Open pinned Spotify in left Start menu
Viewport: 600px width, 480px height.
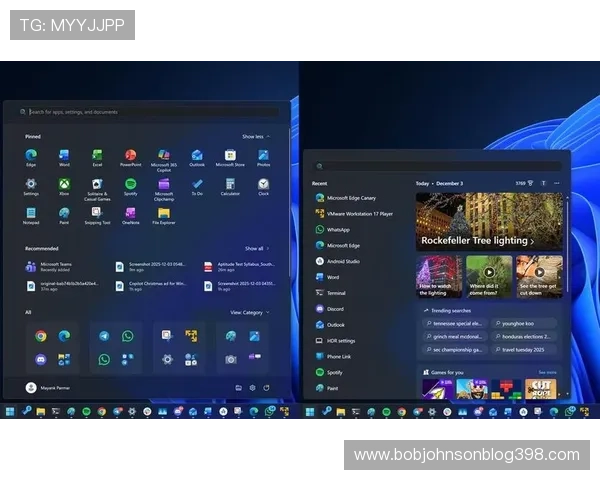130,187
